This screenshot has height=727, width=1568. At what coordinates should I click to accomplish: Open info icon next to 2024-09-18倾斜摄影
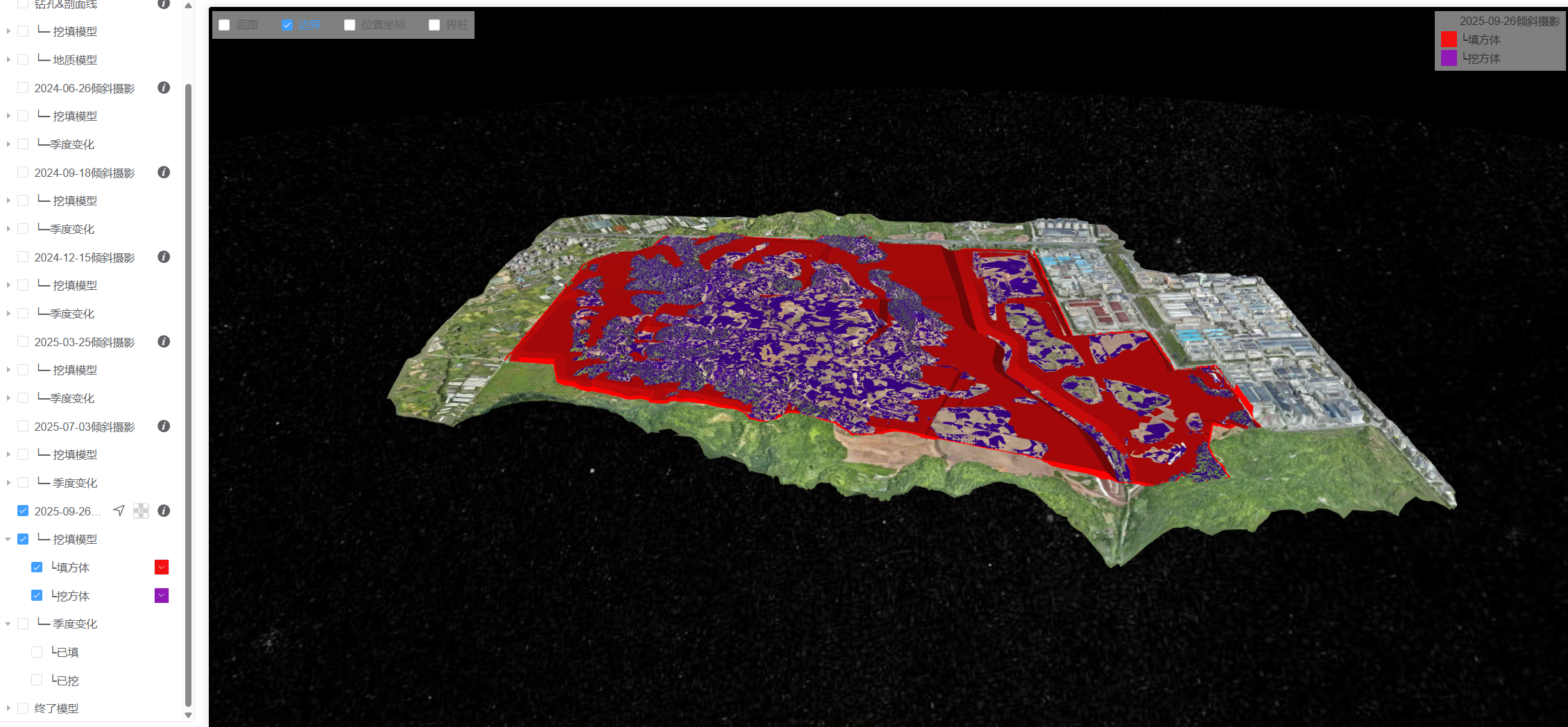(x=164, y=173)
